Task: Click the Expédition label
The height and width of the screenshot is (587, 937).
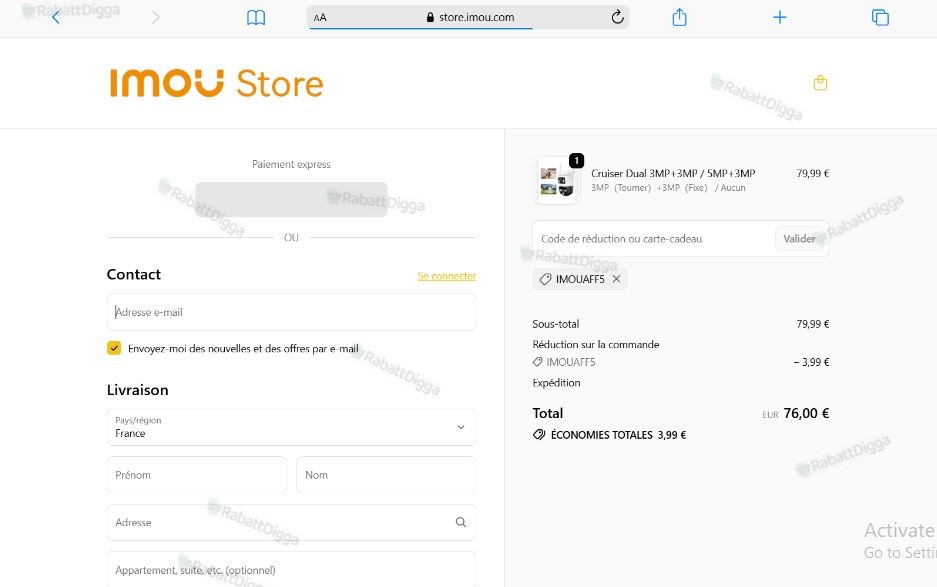Action: coord(556,383)
